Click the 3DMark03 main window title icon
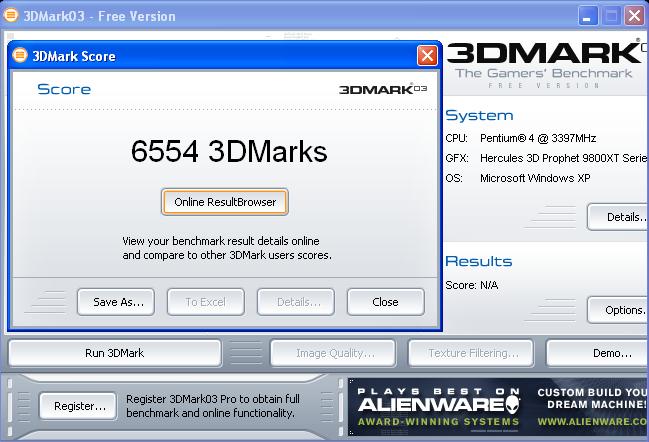The width and height of the screenshot is (649, 442). point(10,16)
